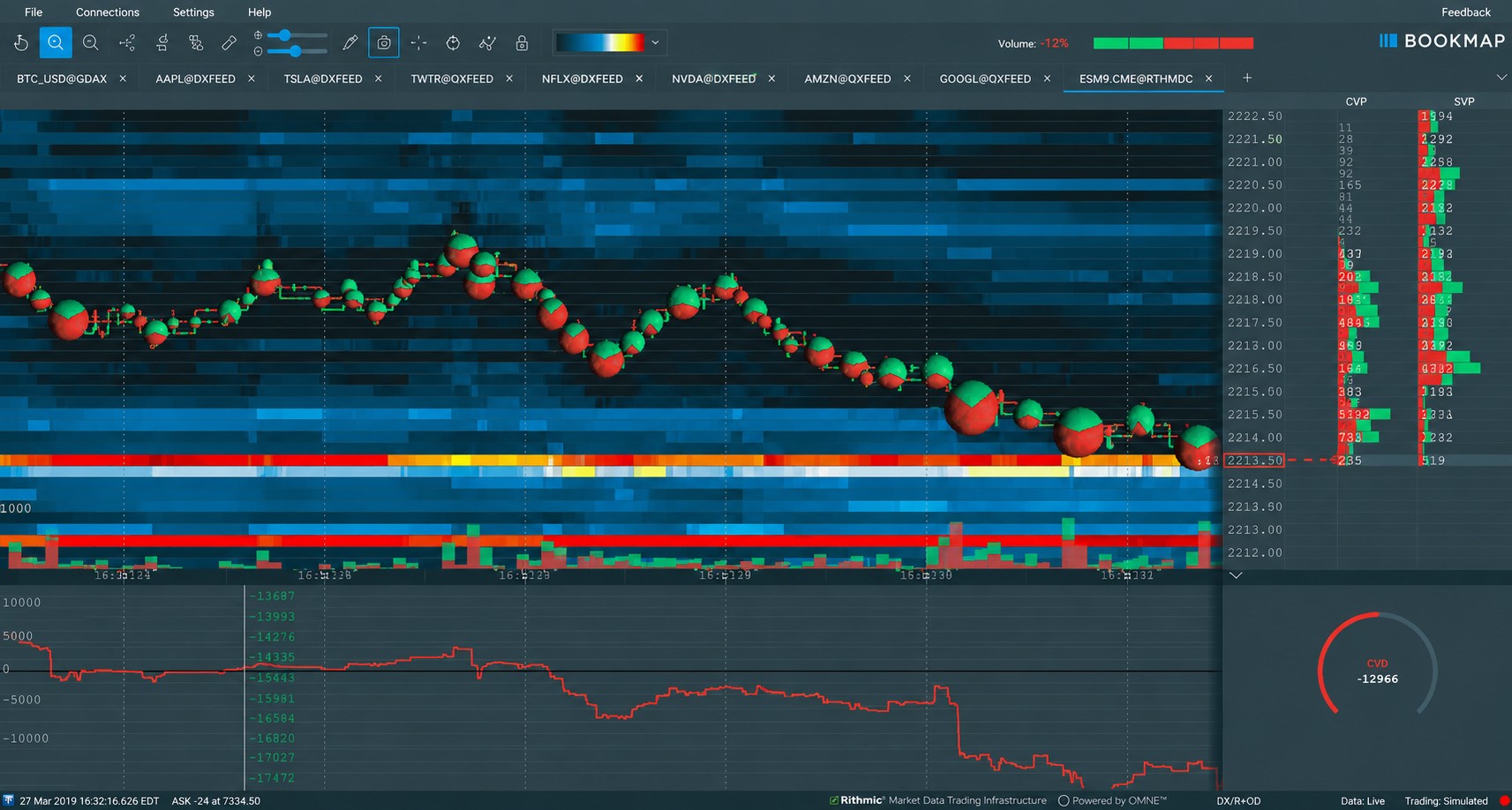Select the ESM9.CME@RTHMDC tab
The width and height of the screenshot is (1512, 810).
1136,79
